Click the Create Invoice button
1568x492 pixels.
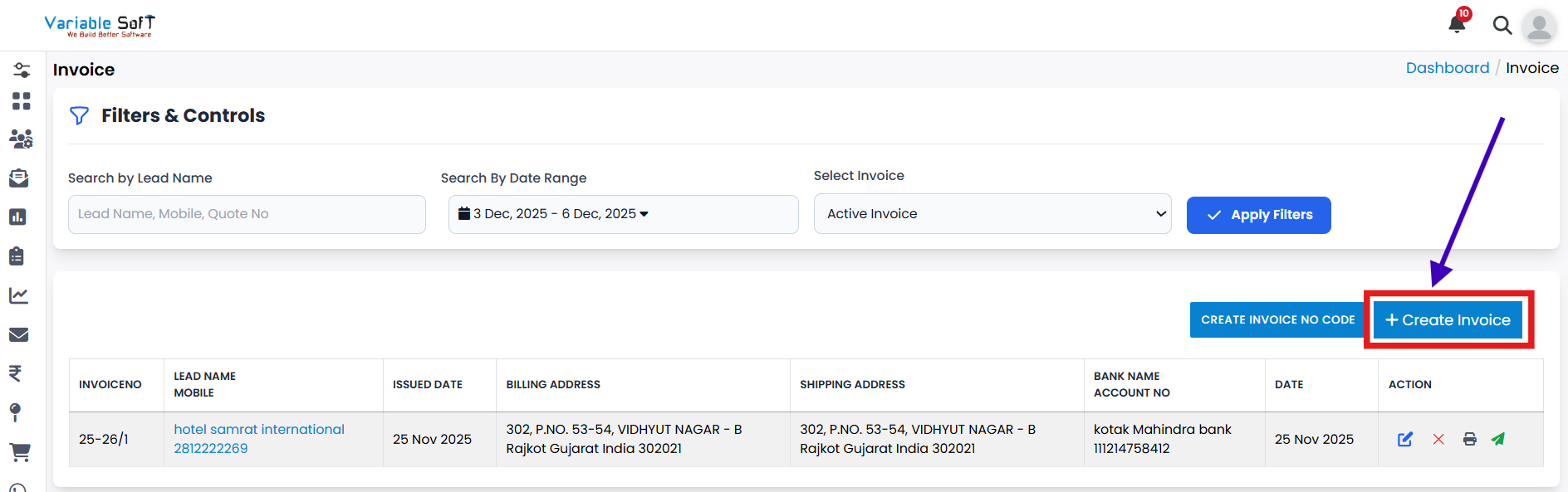pyautogui.click(x=1448, y=320)
